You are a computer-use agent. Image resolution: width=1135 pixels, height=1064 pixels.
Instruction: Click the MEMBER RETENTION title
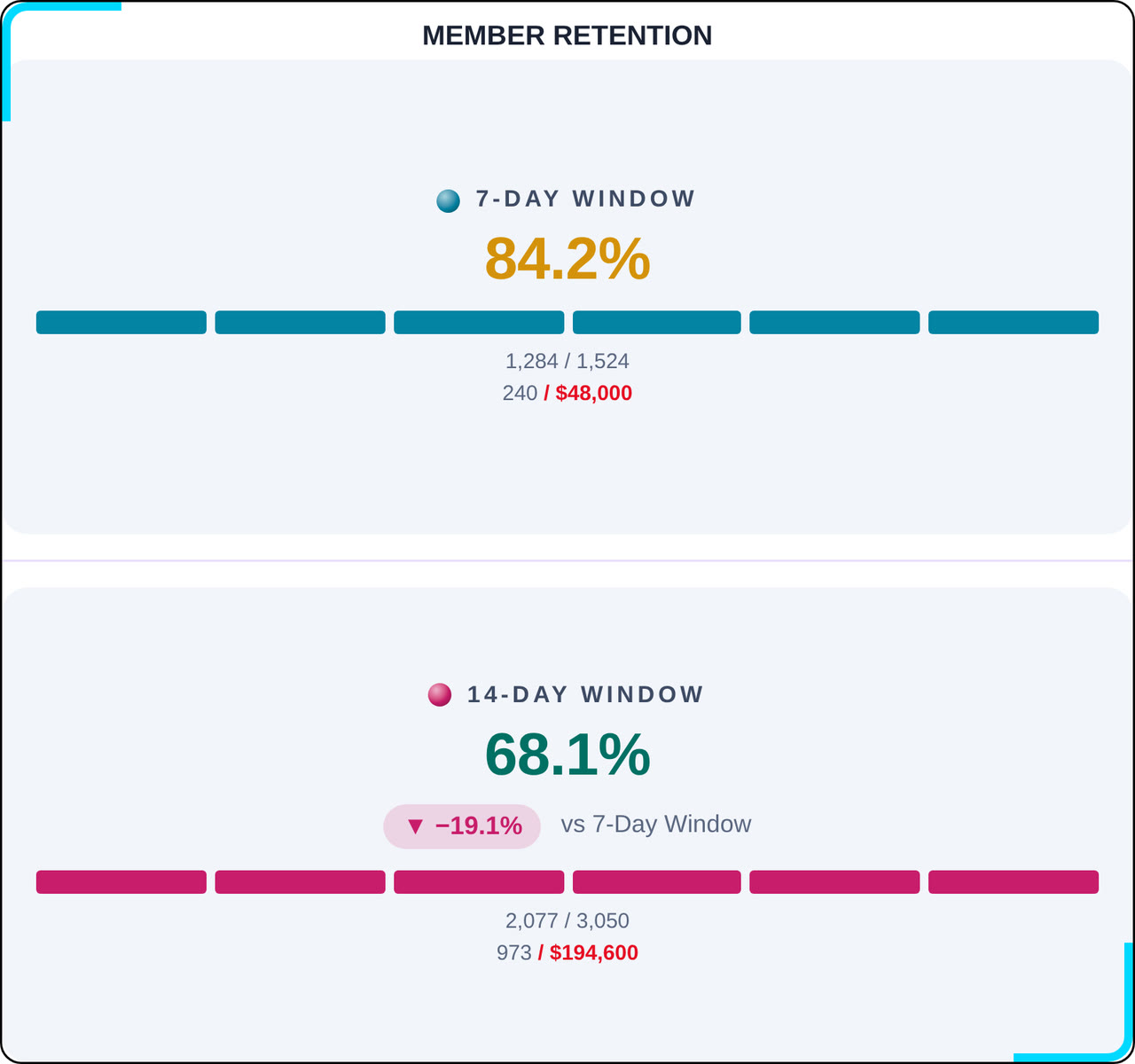[x=567, y=35]
